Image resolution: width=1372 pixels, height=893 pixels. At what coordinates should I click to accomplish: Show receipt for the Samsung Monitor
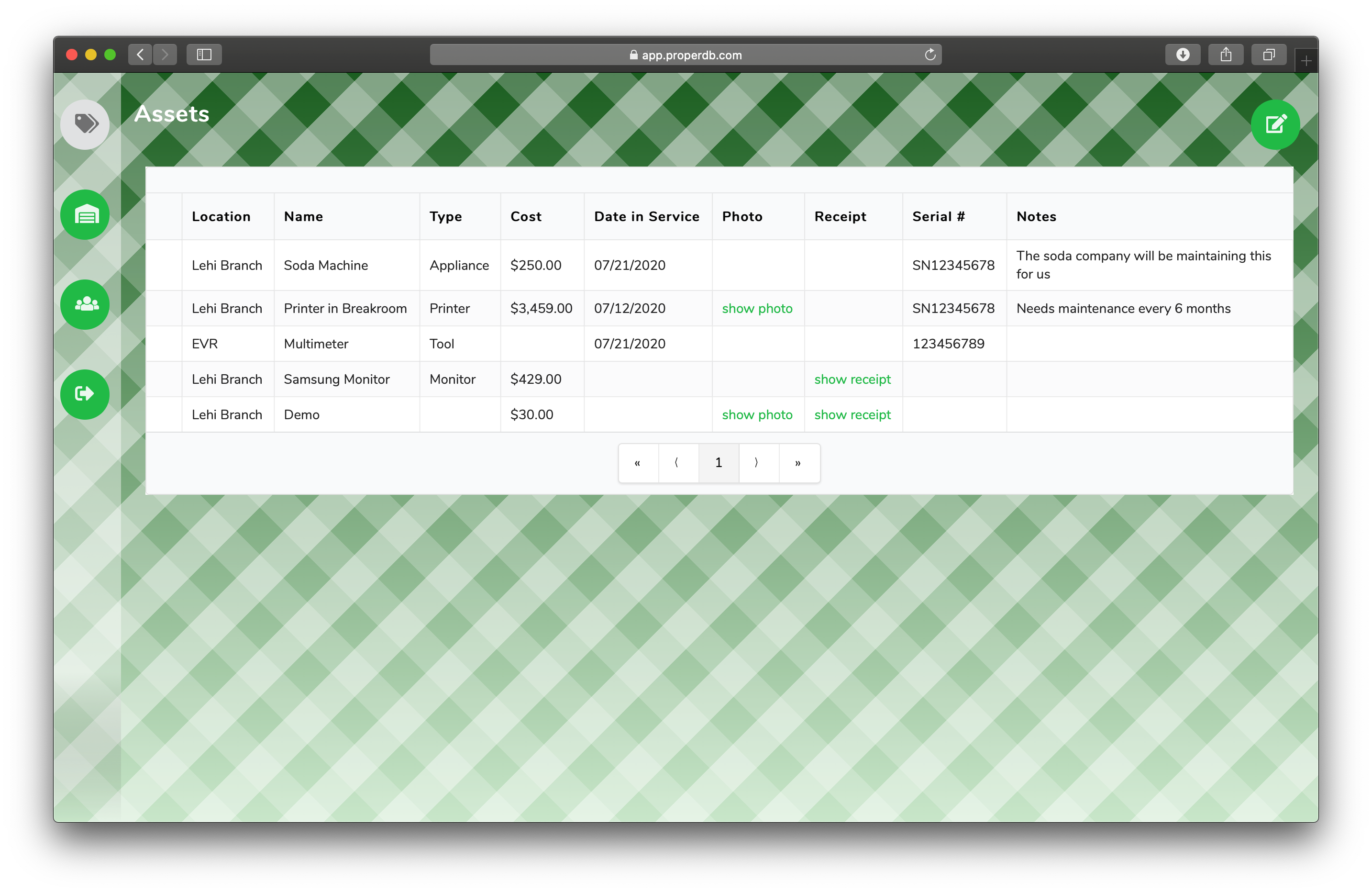(x=852, y=379)
